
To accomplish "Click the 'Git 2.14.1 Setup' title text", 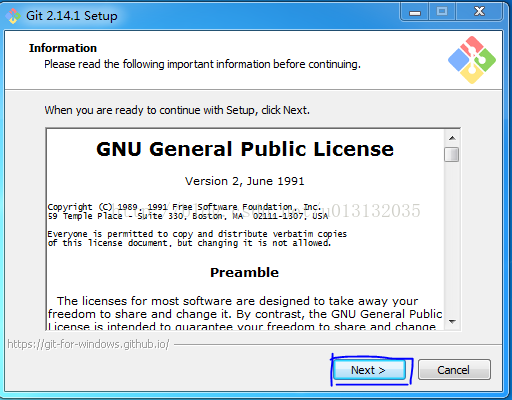I will point(72,16).
